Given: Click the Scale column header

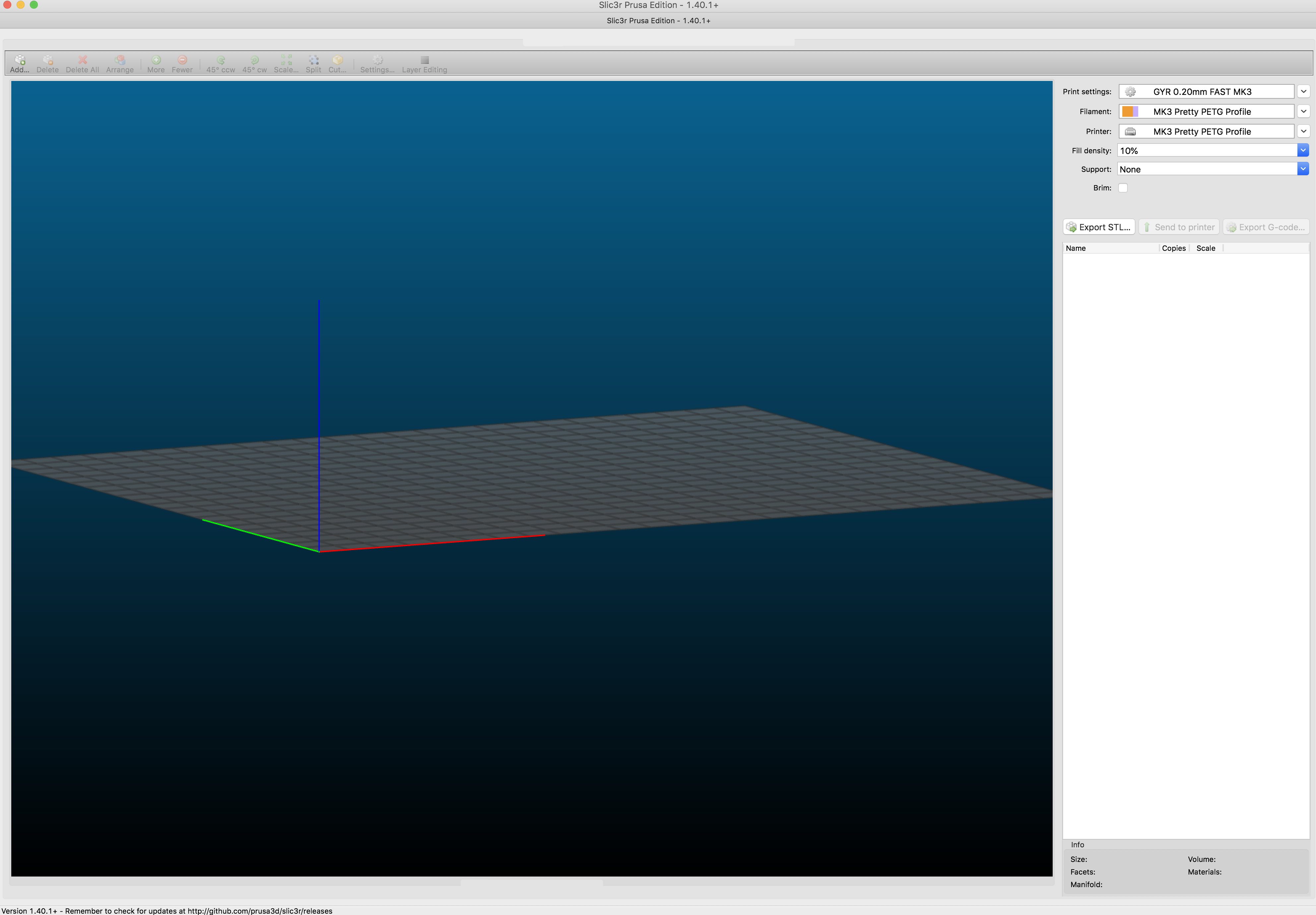Looking at the screenshot, I should coord(1205,248).
